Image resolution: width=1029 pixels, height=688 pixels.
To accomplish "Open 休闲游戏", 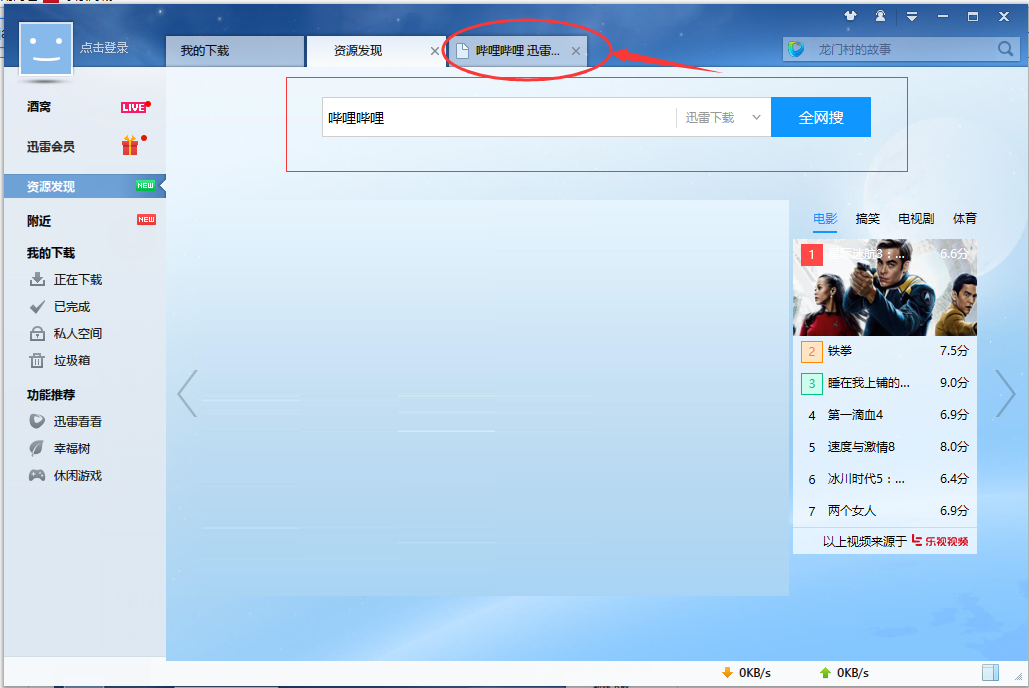I will click(78, 475).
